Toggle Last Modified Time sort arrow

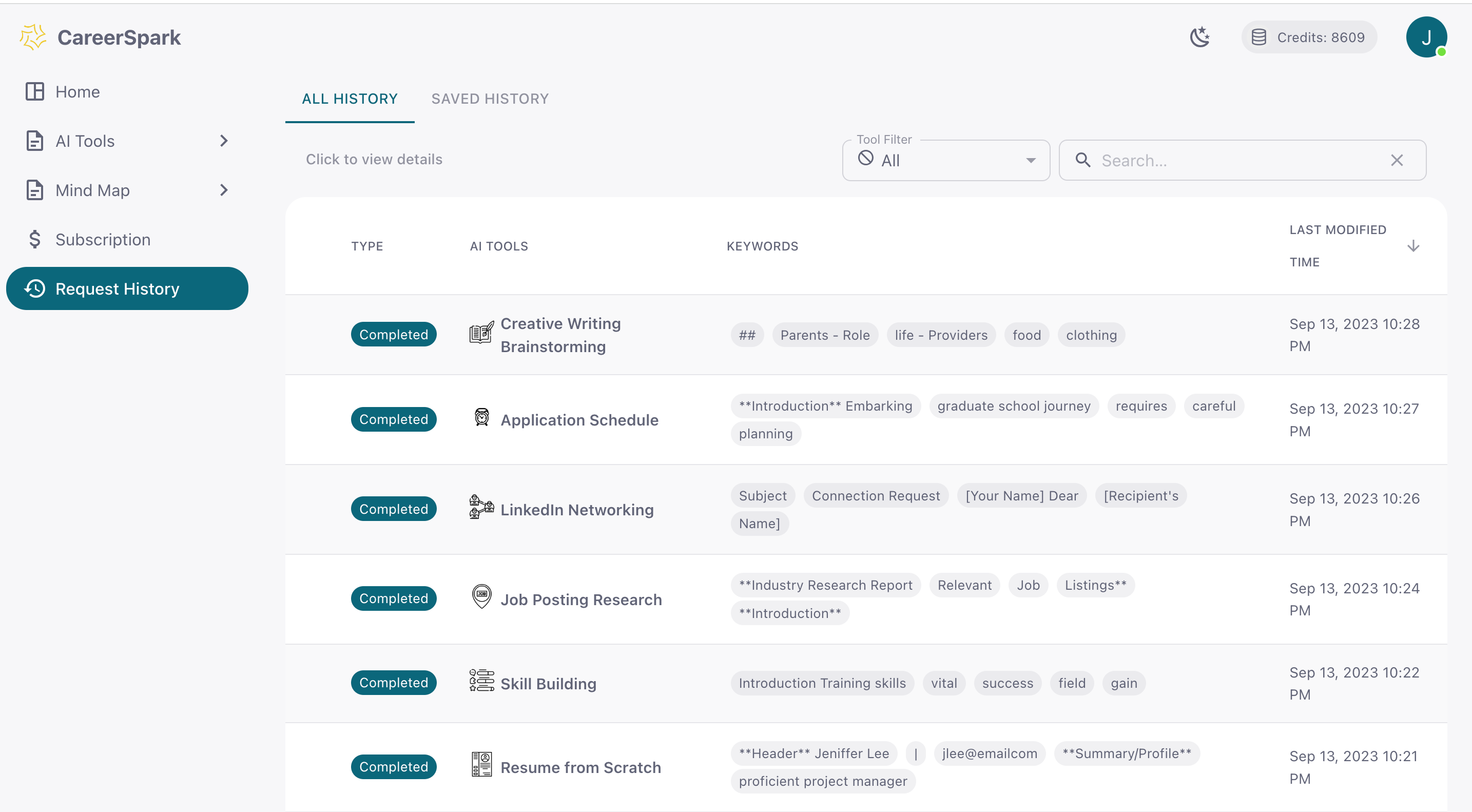point(1412,246)
